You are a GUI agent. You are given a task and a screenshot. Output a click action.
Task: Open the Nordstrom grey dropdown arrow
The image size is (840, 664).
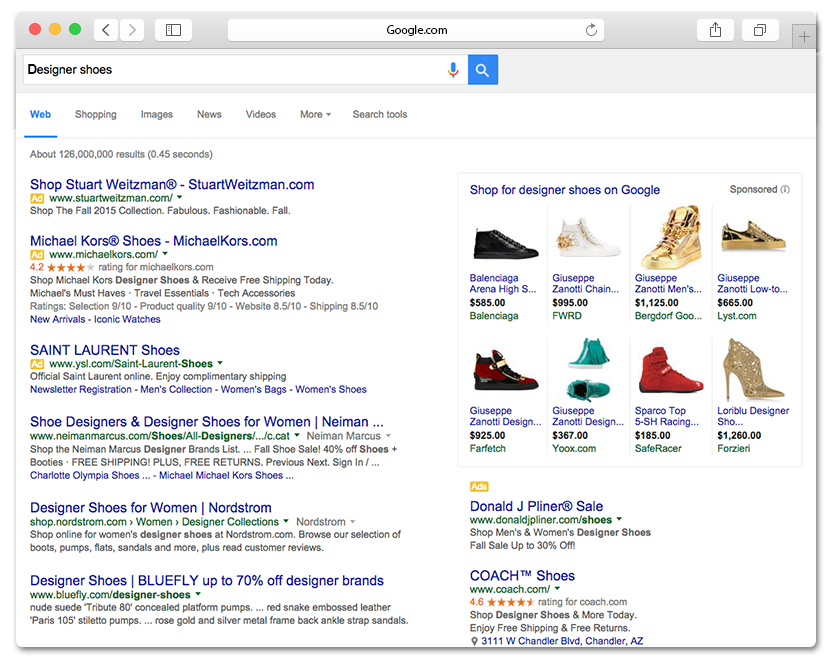[x=352, y=521]
